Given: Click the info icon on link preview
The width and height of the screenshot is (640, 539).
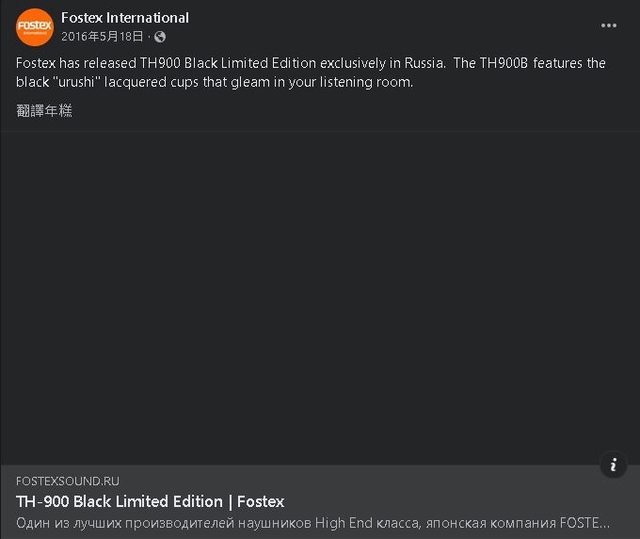Looking at the screenshot, I should pyautogui.click(x=613, y=465).
